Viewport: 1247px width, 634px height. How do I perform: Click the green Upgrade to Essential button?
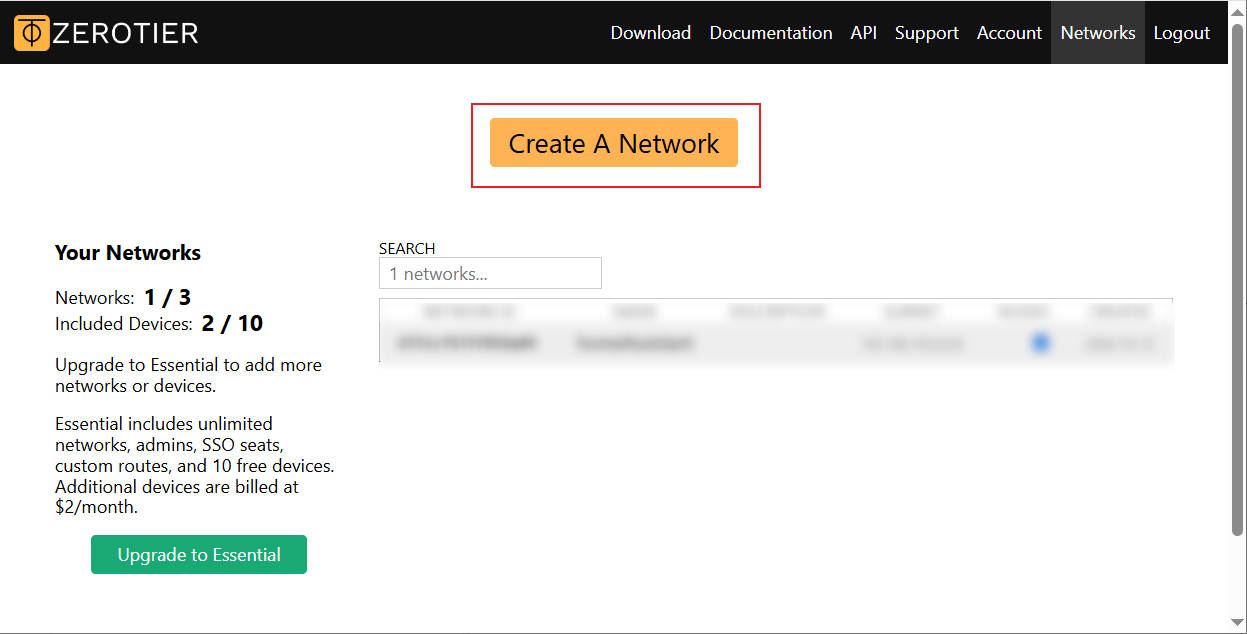[199, 555]
